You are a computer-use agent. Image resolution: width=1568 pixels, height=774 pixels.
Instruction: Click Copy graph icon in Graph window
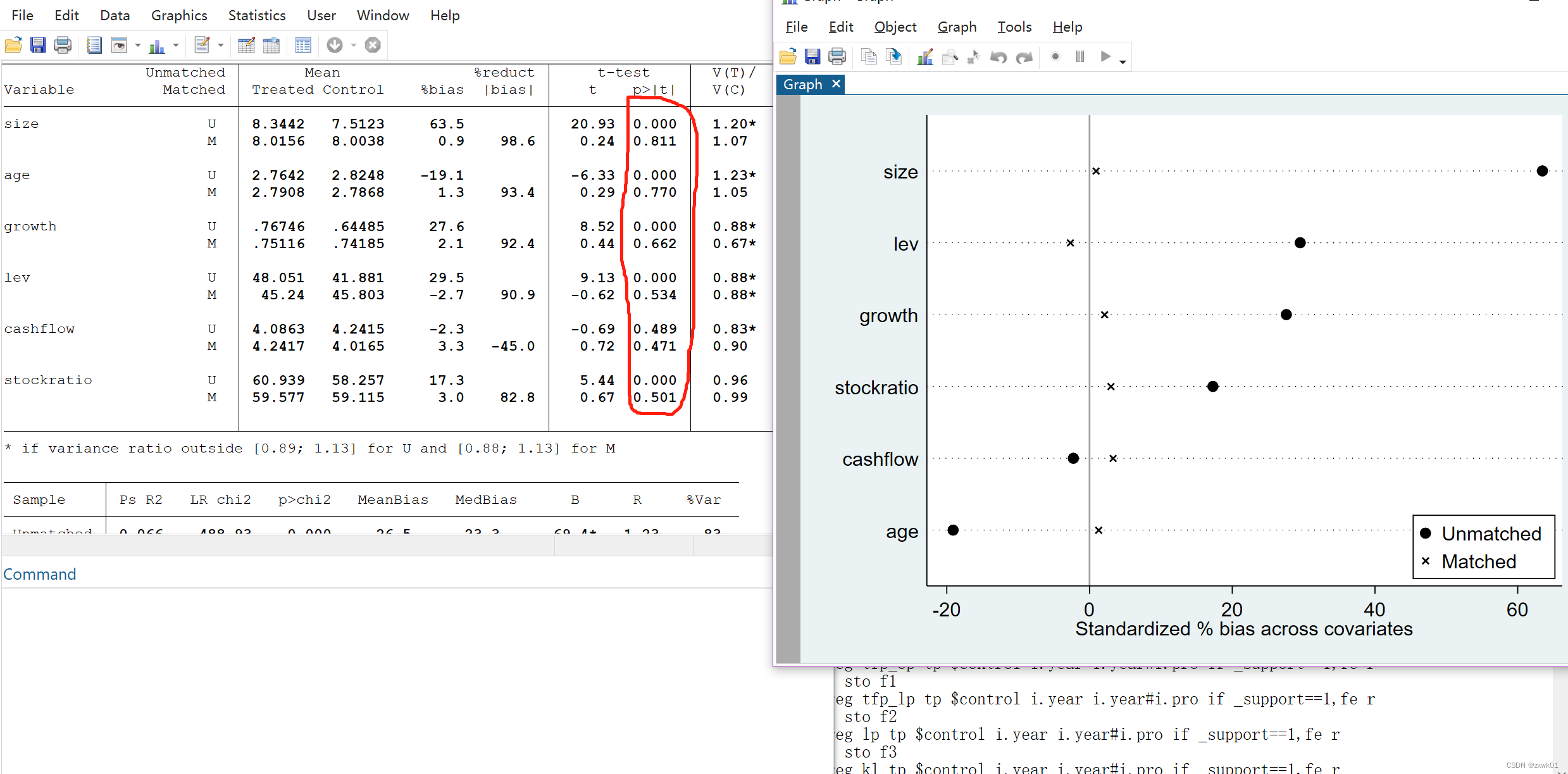(869, 57)
